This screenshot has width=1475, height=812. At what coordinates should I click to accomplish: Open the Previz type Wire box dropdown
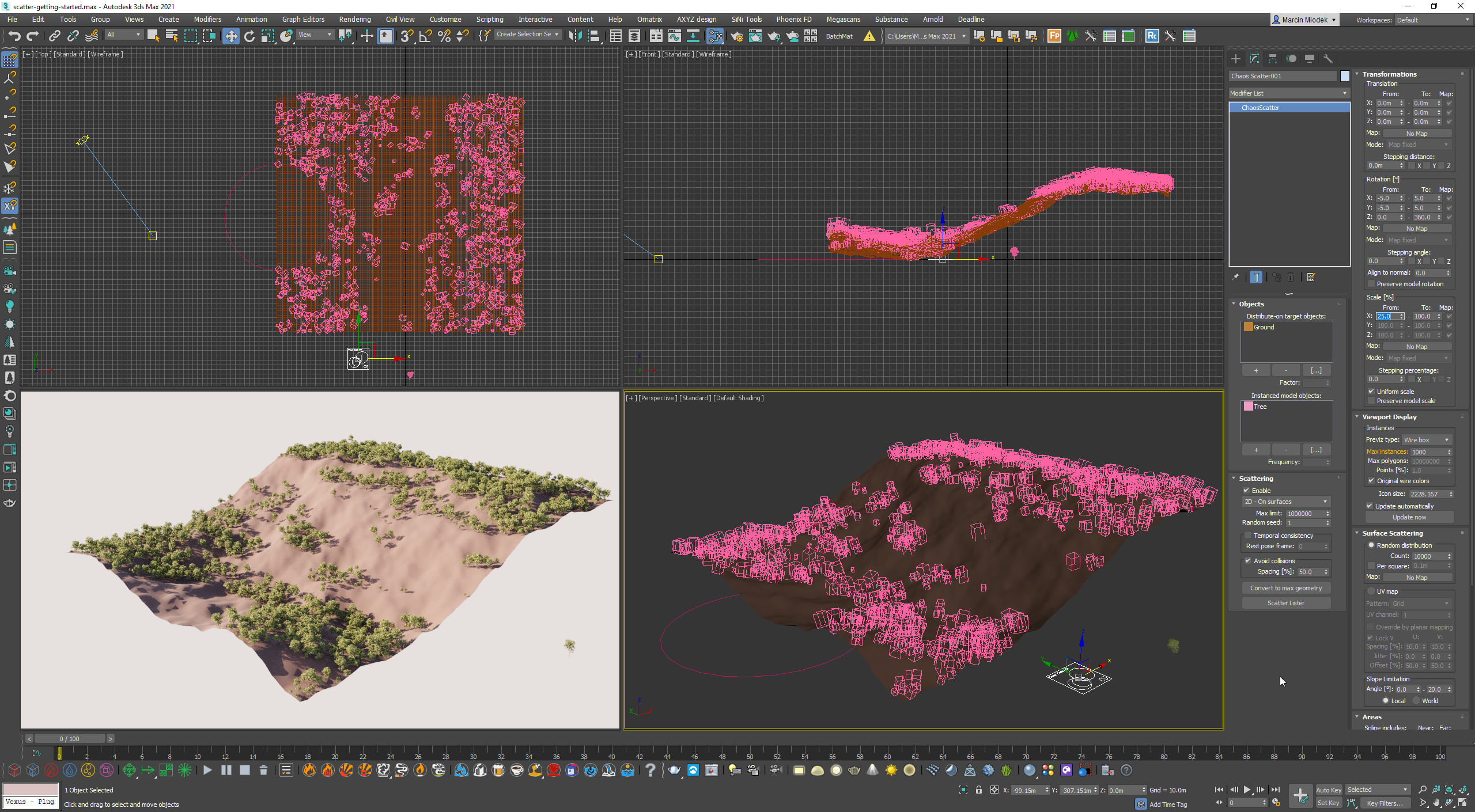click(1426, 440)
